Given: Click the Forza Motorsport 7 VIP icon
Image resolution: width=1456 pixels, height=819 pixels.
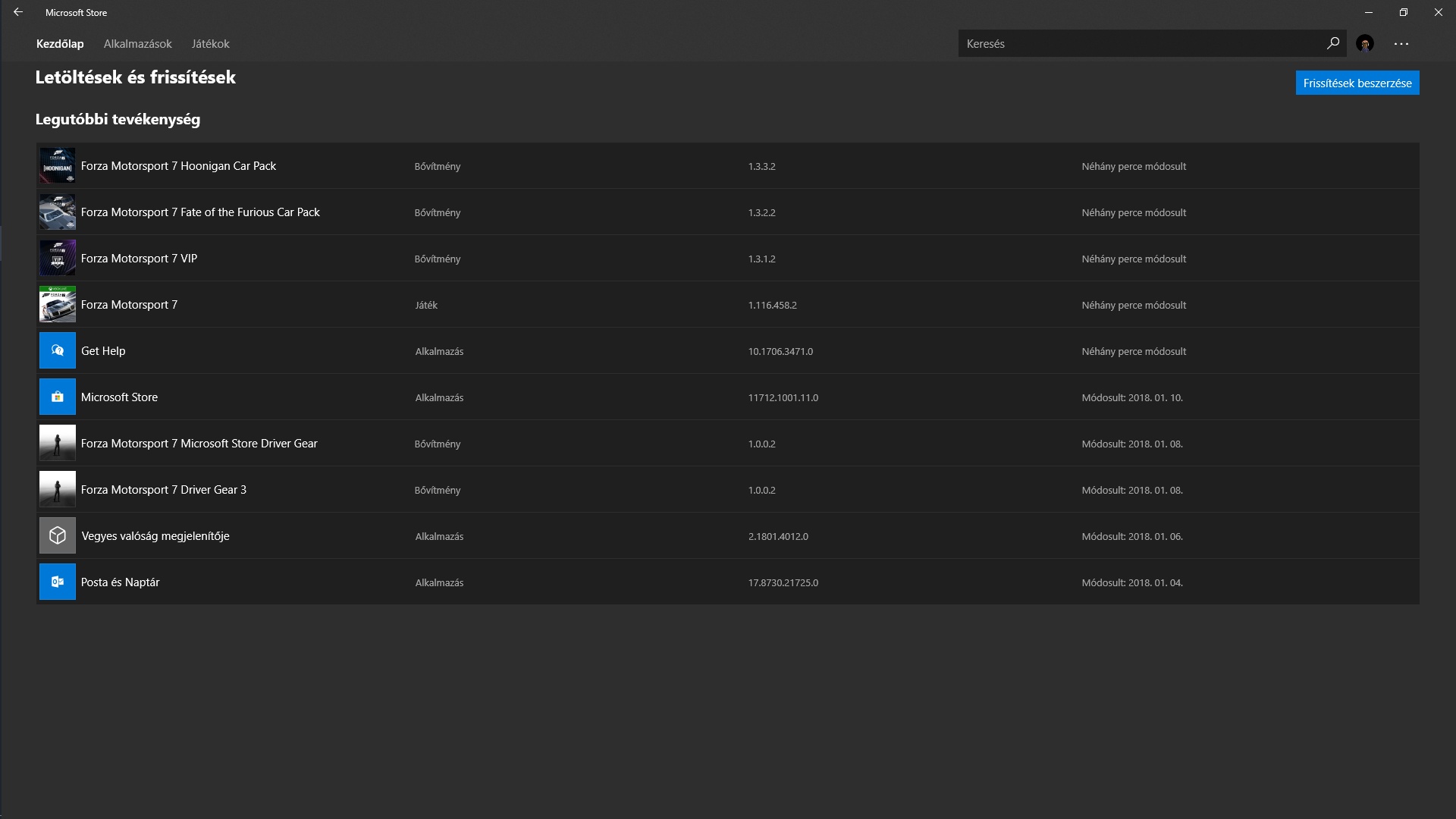Looking at the screenshot, I should tap(58, 258).
